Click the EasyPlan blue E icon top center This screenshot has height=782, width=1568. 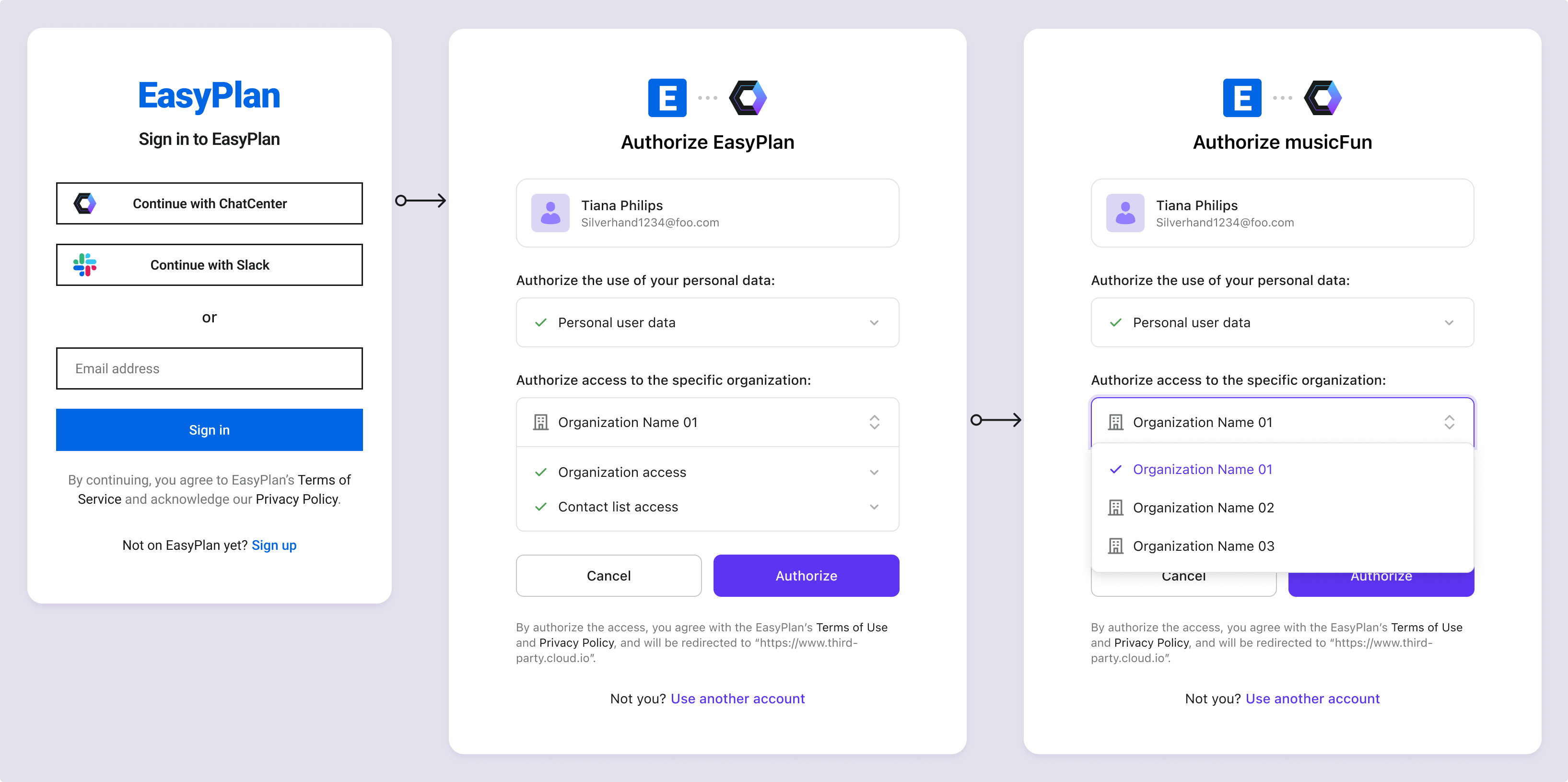661,97
